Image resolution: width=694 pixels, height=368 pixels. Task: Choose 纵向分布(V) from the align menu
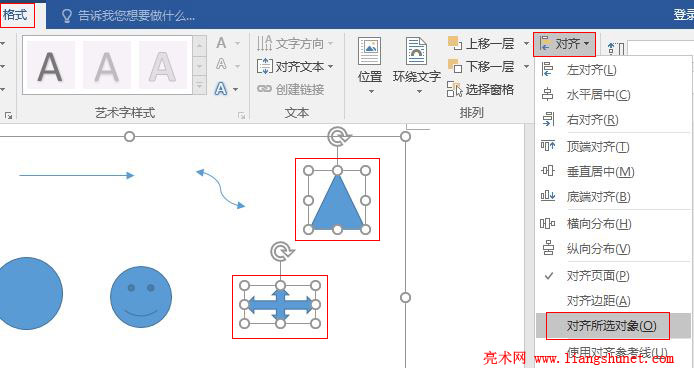[x=612, y=249]
